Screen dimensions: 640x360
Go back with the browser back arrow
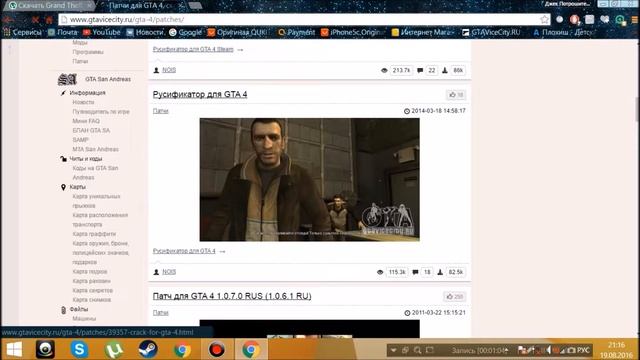point(9,20)
